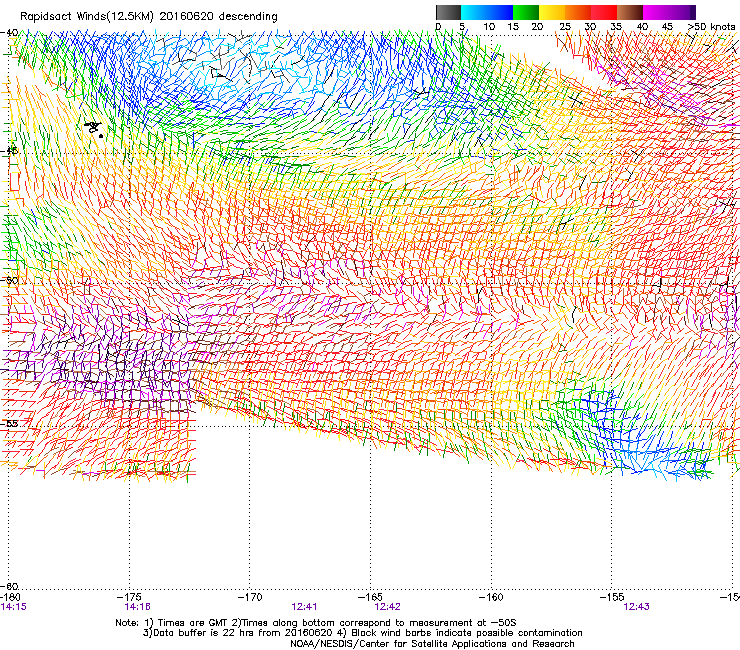The height and width of the screenshot is (650, 740).
Task: Click the 12:42 swath time label
Action: pos(387,607)
